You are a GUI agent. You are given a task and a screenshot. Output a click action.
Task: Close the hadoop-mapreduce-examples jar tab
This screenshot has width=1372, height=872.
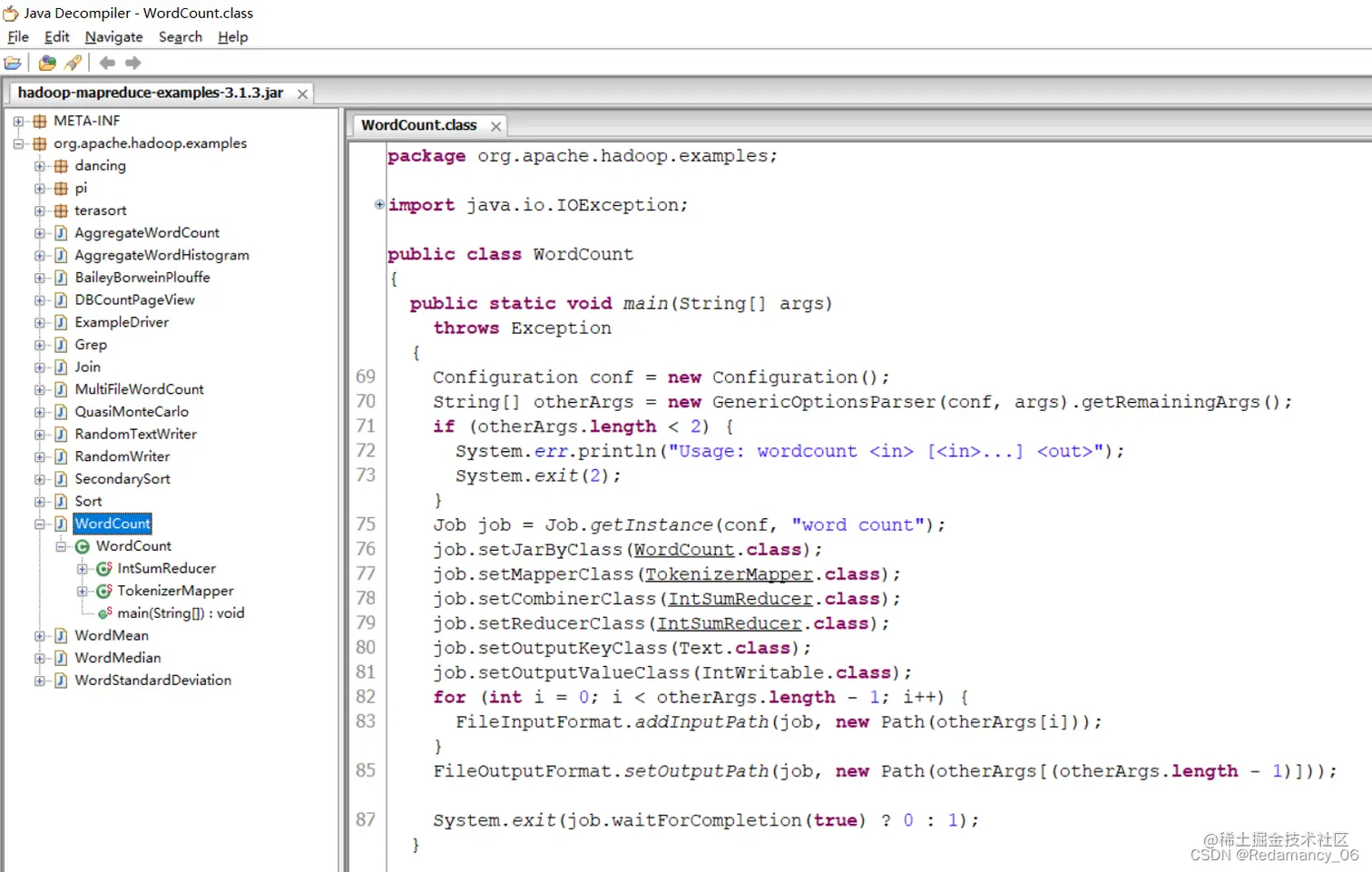pos(303,93)
